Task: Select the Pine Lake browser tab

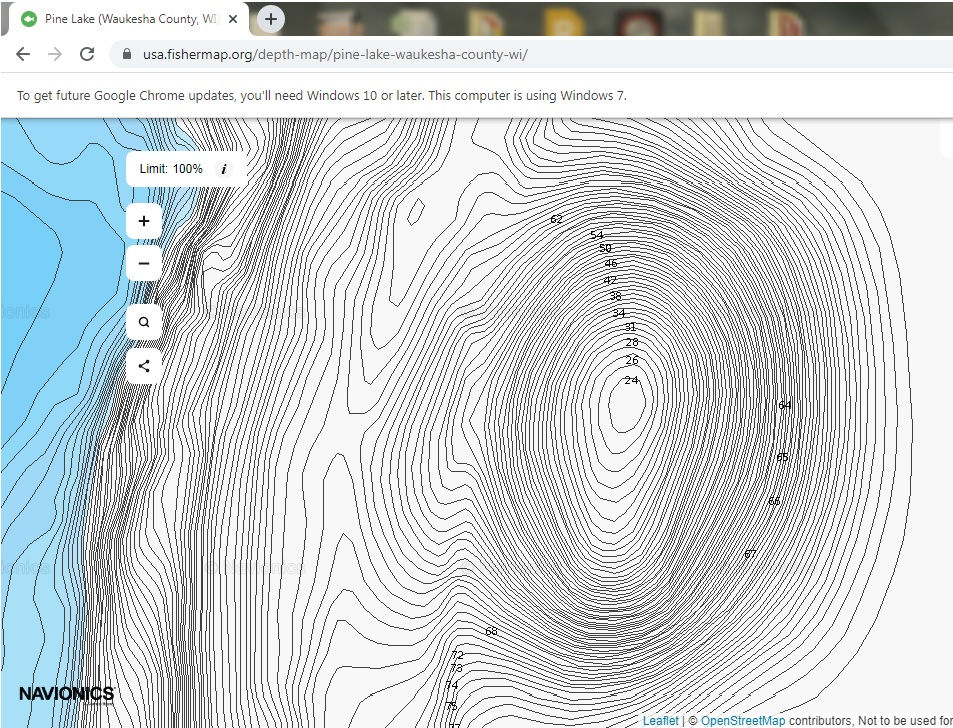Action: (128, 19)
